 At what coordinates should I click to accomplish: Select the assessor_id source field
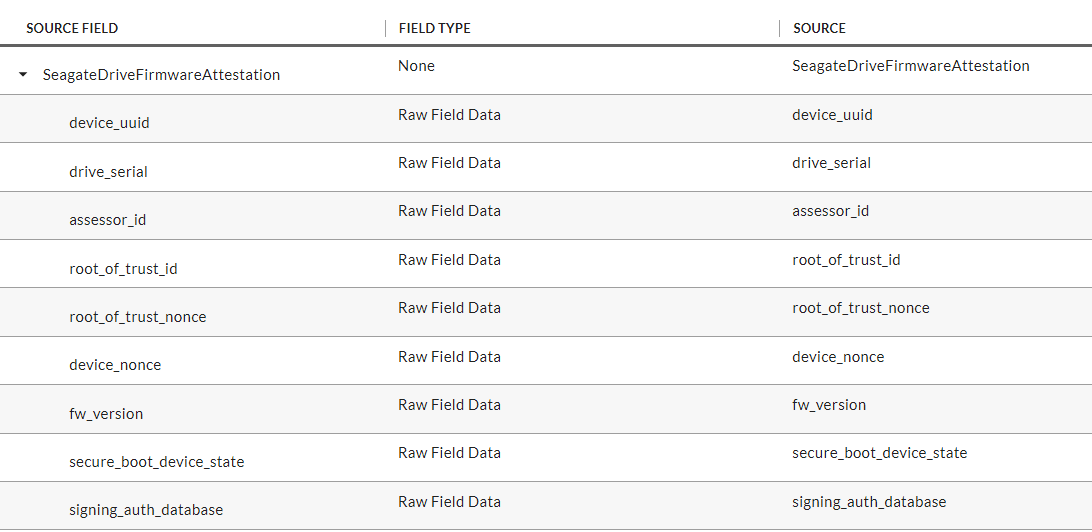click(x=107, y=220)
